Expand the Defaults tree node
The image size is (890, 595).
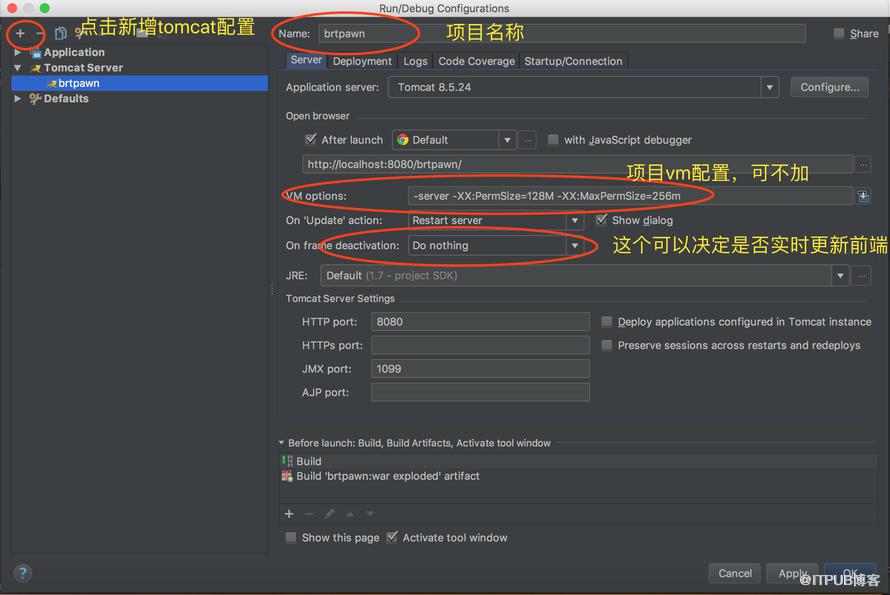pyautogui.click(x=18, y=98)
